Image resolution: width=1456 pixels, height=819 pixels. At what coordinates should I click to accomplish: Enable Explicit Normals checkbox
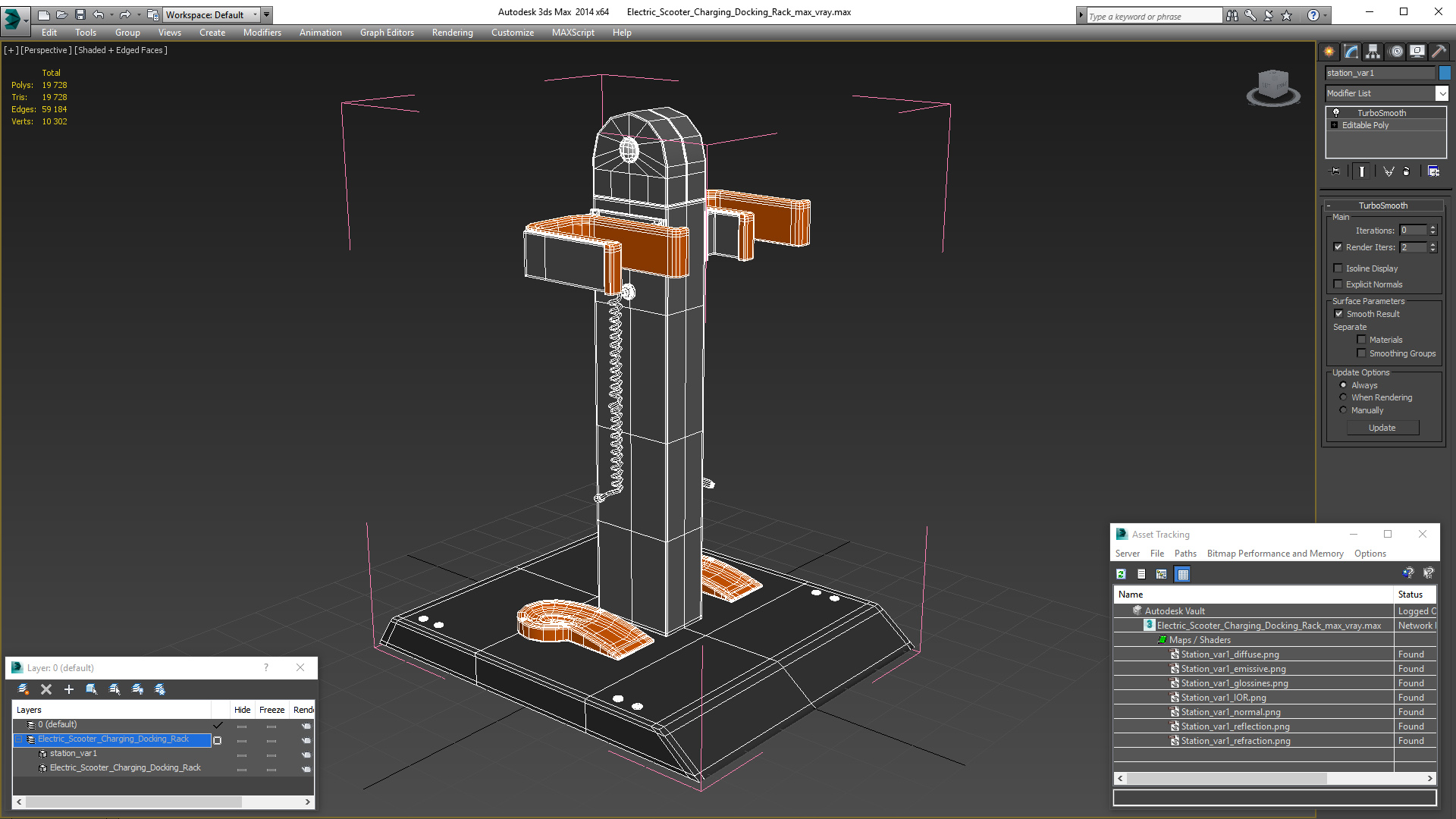pyautogui.click(x=1338, y=284)
